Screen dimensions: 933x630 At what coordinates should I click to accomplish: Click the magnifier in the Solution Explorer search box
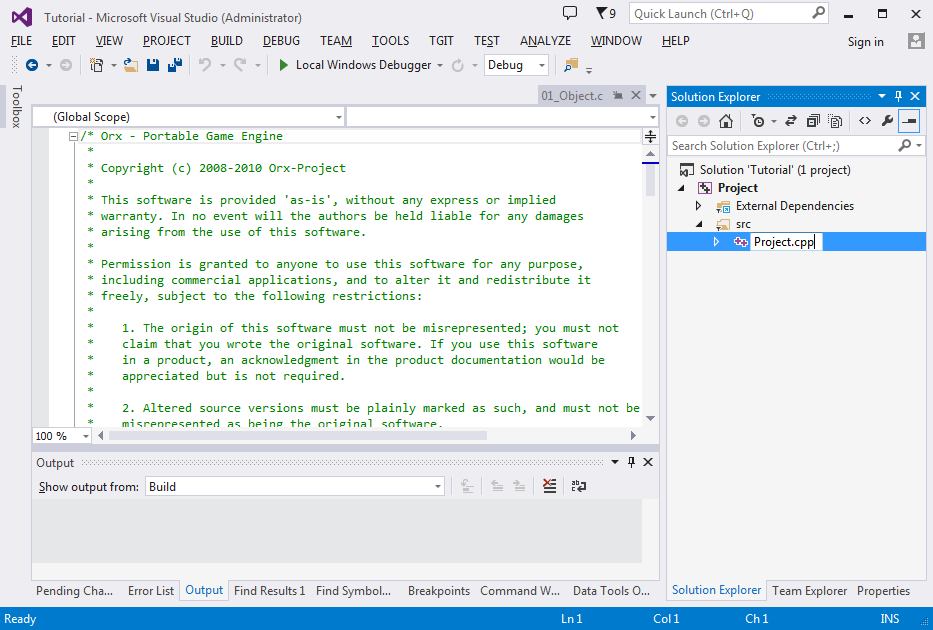pos(905,145)
